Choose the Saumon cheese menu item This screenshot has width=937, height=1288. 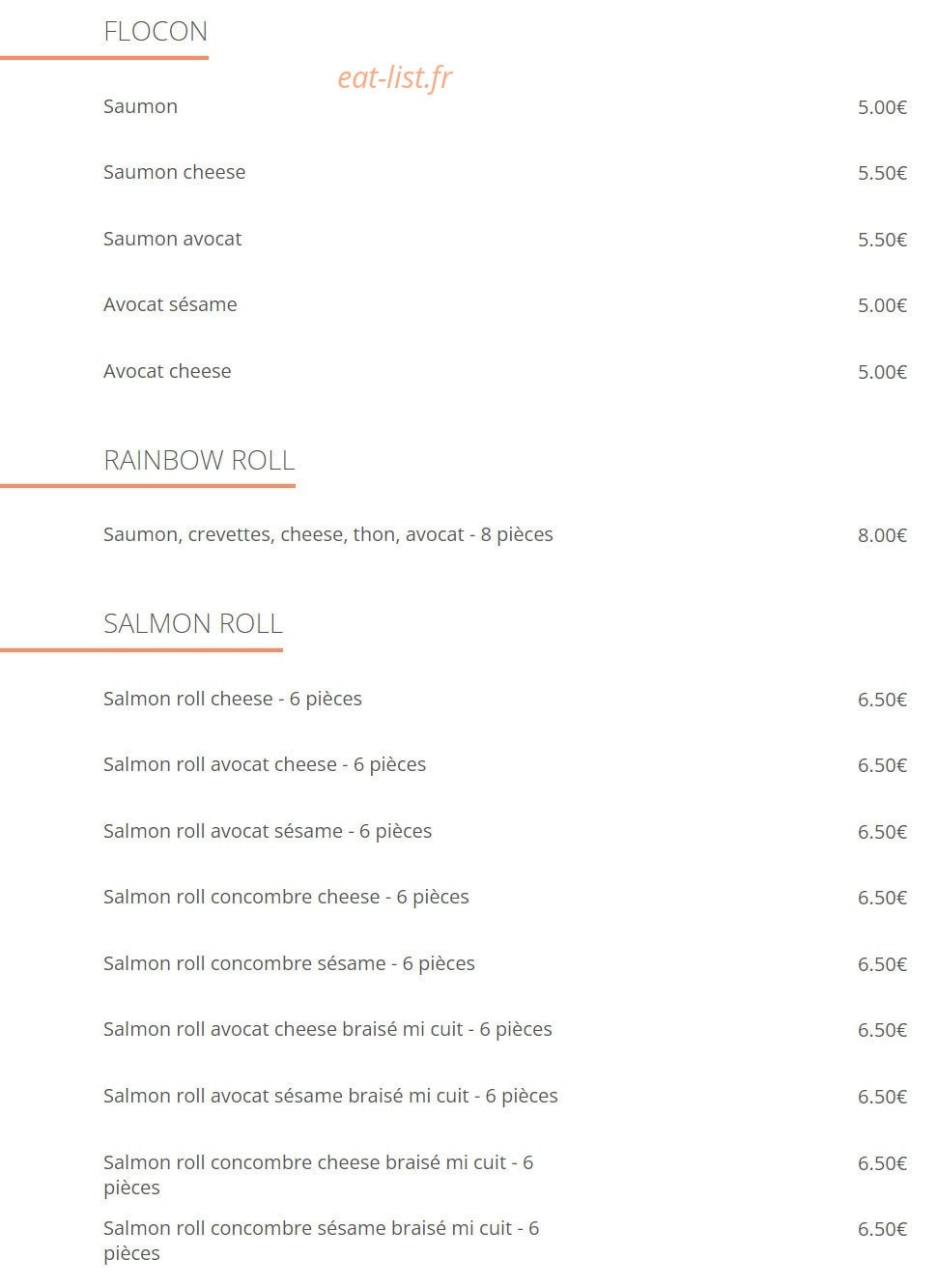pyautogui.click(x=174, y=172)
